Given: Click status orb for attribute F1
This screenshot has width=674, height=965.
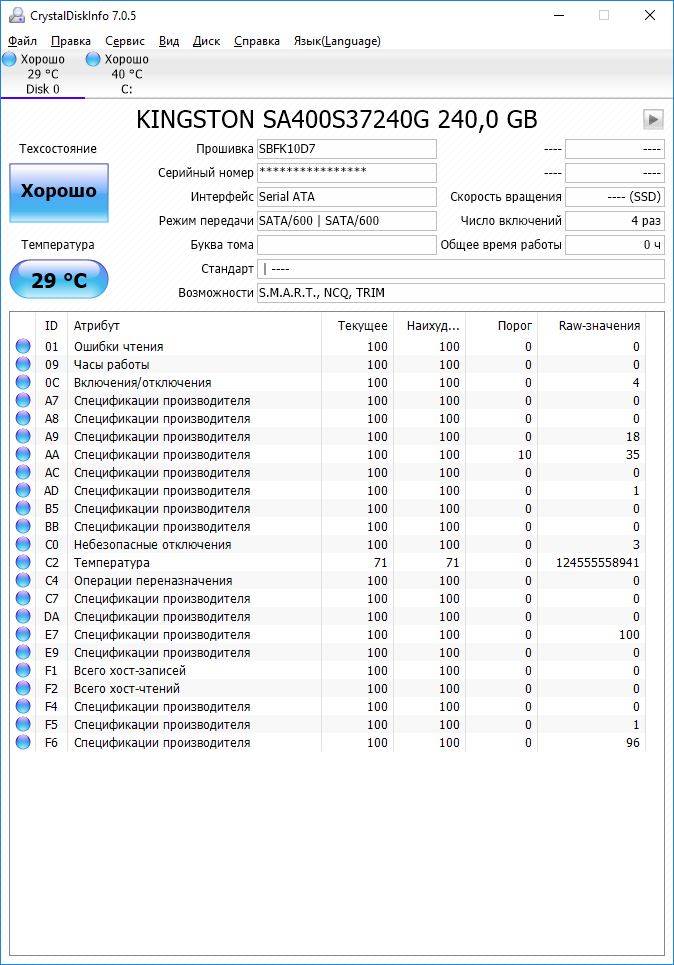Looking at the screenshot, I should (x=23, y=670).
